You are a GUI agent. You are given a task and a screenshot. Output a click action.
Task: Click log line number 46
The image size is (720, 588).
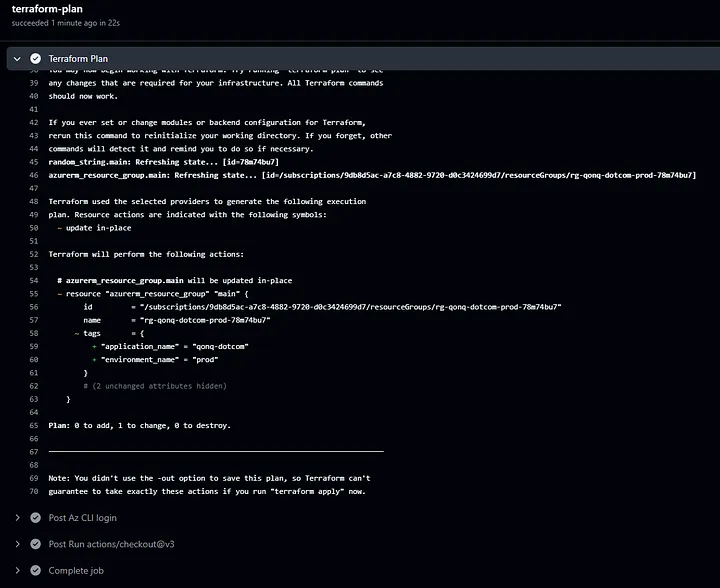(34, 175)
